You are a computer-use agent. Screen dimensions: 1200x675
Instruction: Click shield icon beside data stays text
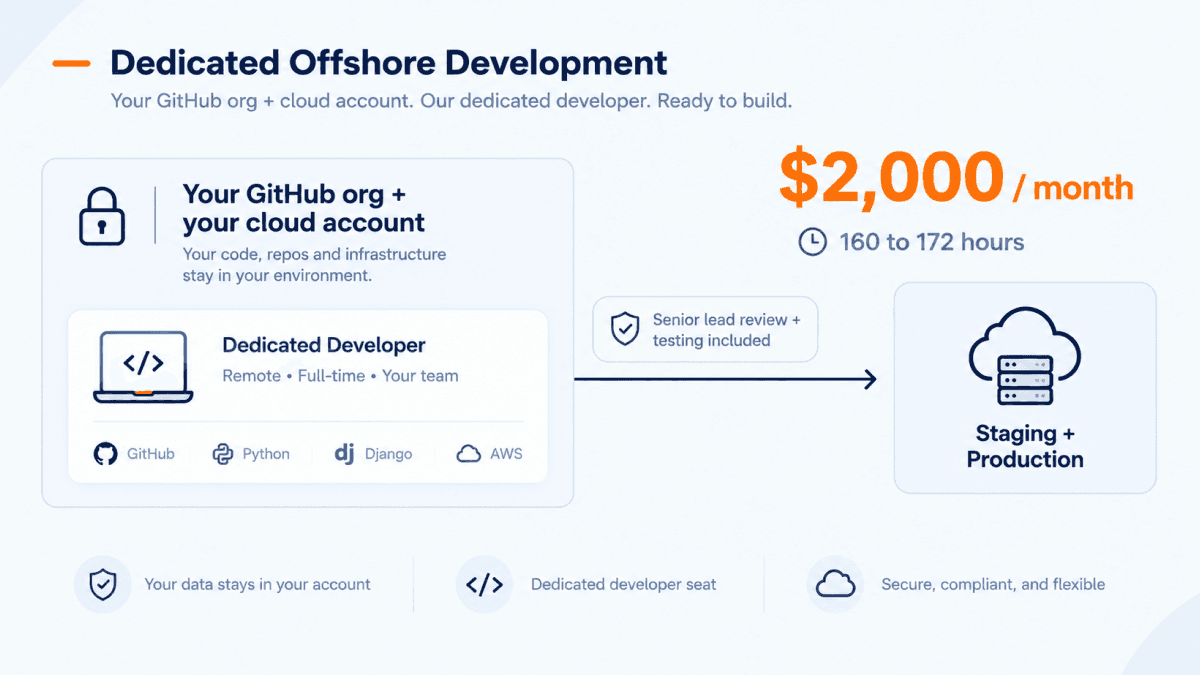pos(102,584)
